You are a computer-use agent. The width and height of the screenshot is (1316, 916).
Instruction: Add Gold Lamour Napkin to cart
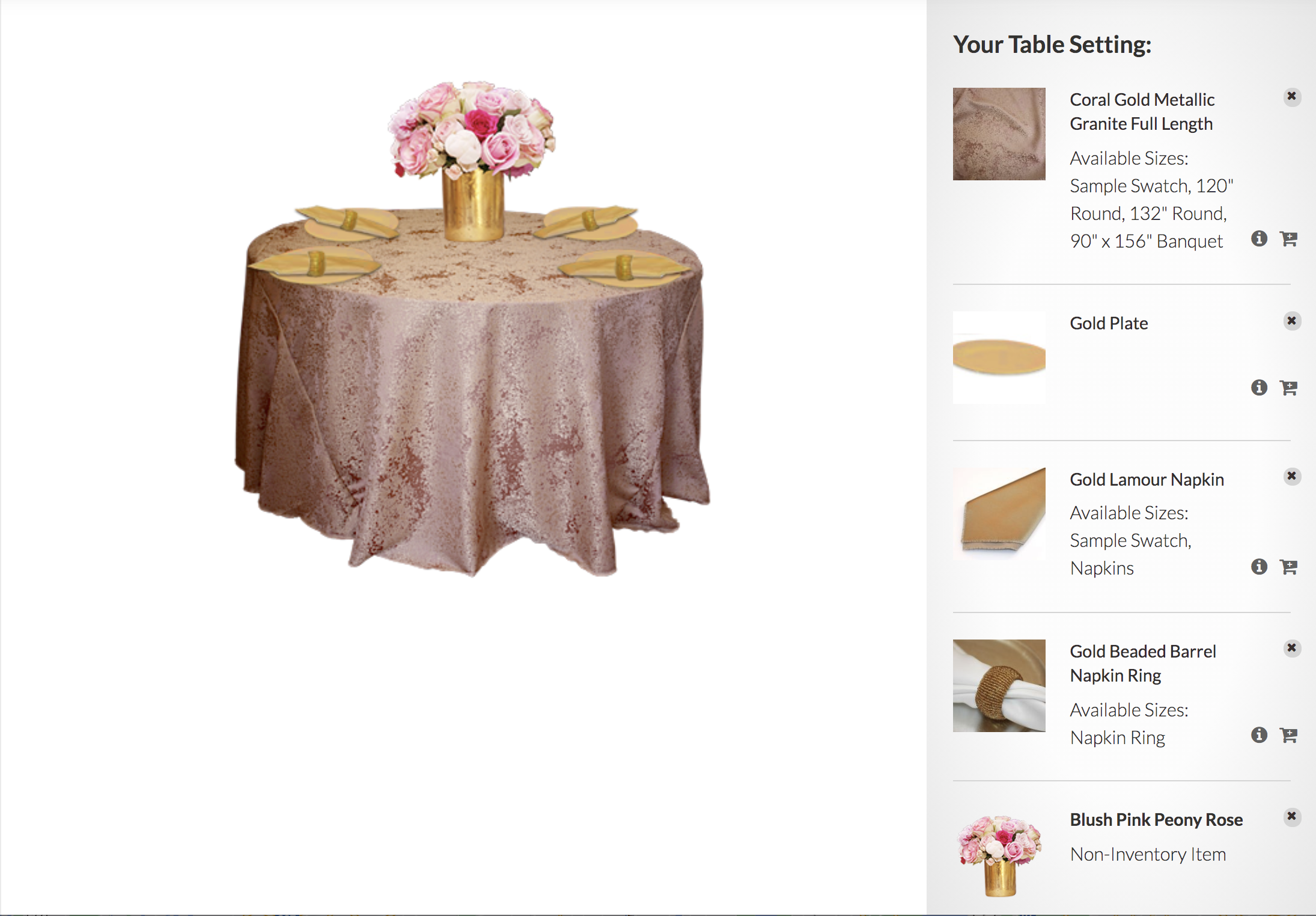[1288, 567]
